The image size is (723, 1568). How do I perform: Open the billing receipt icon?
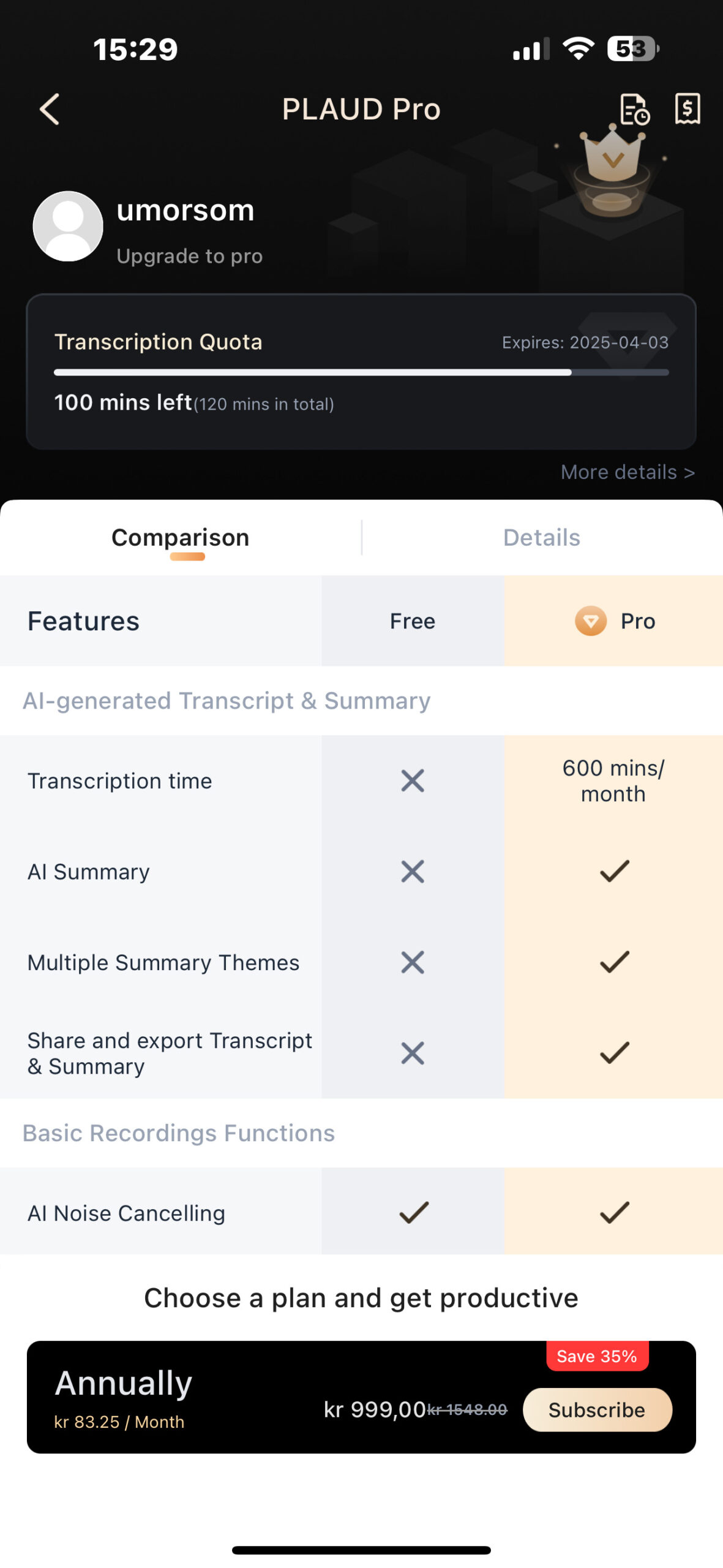coord(687,109)
